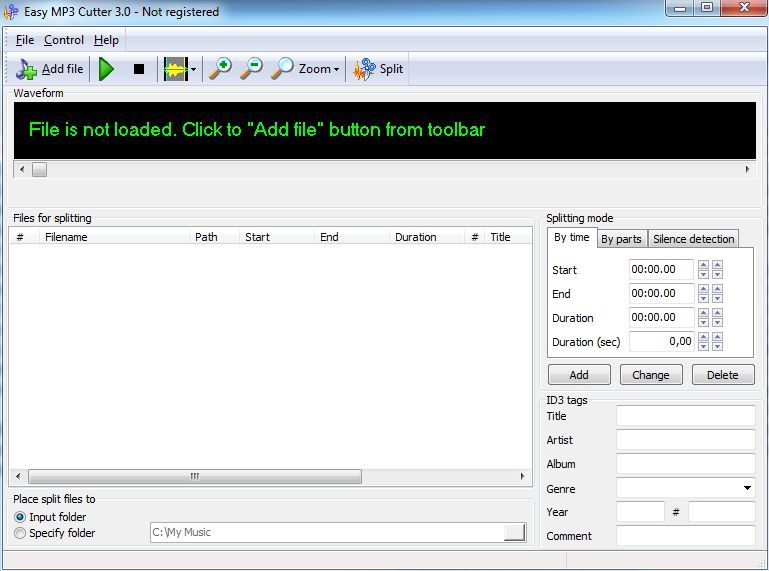The height and width of the screenshot is (571, 769).
Task: Switch to the Silence detection tab
Action: pos(693,239)
